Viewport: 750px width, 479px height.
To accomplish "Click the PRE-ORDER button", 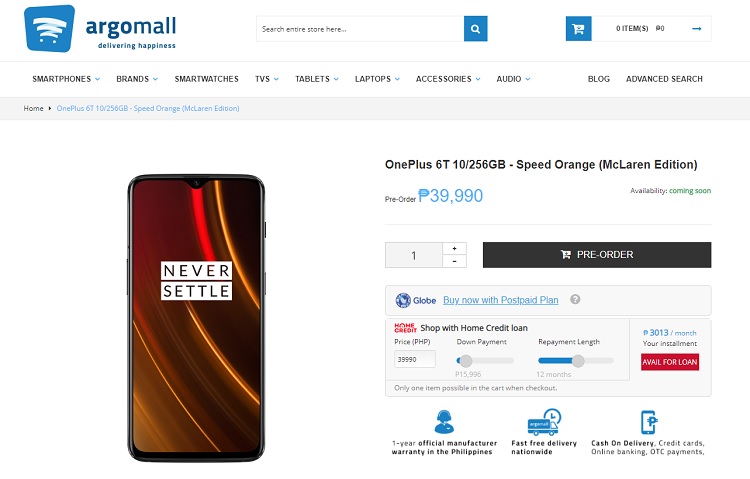I will 597,255.
